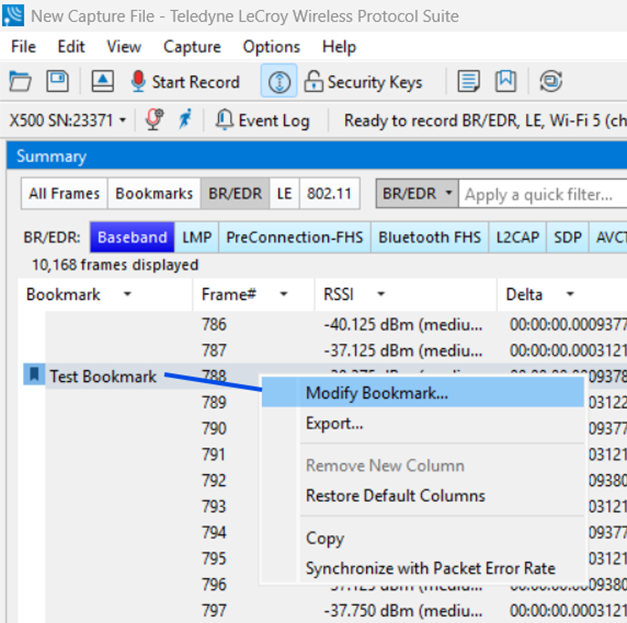Image resolution: width=627 pixels, height=623 pixels.
Task: Click RSSI value -40.125 dBm
Action: click(x=403, y=325)
